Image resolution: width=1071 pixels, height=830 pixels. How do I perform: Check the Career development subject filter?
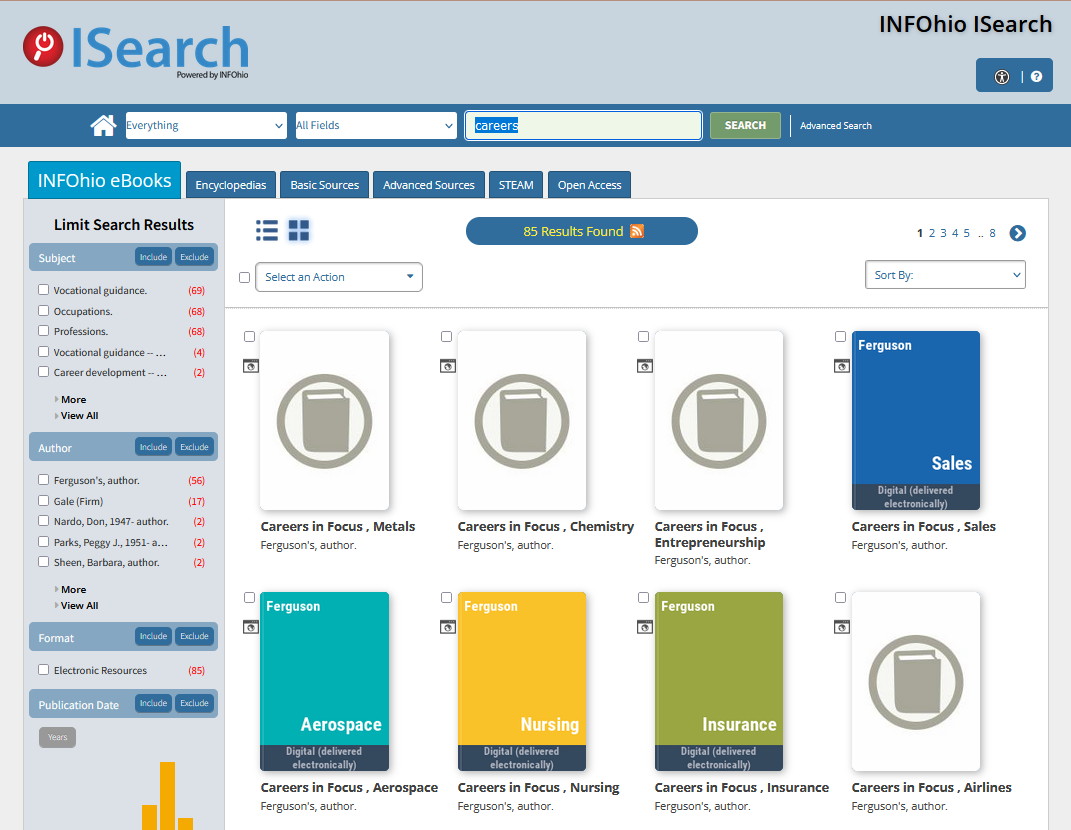44,372
